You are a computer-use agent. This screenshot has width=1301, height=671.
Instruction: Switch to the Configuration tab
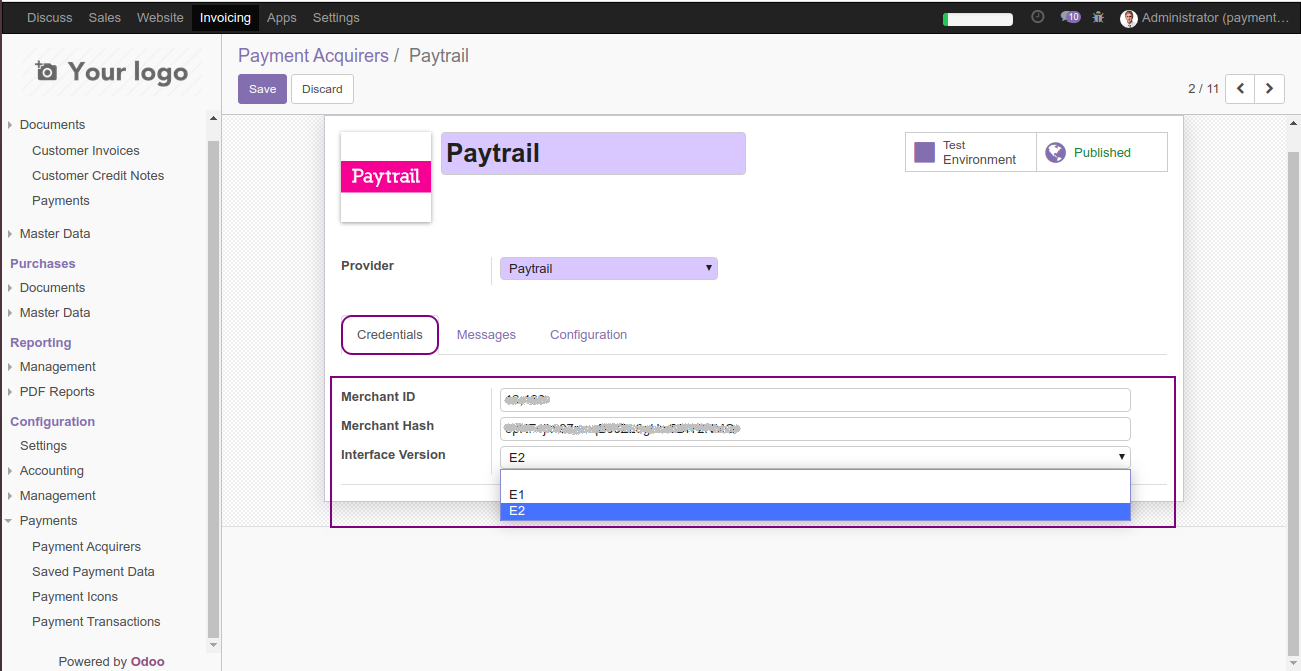[x=588, y=335]
